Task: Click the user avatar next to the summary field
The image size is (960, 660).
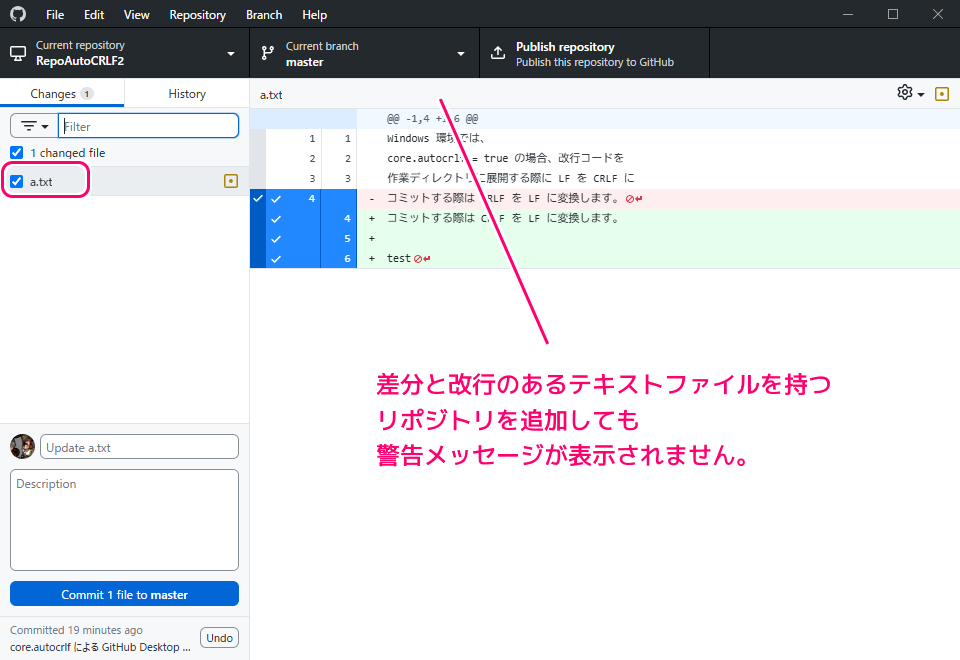Action: [x=22, y=446]
